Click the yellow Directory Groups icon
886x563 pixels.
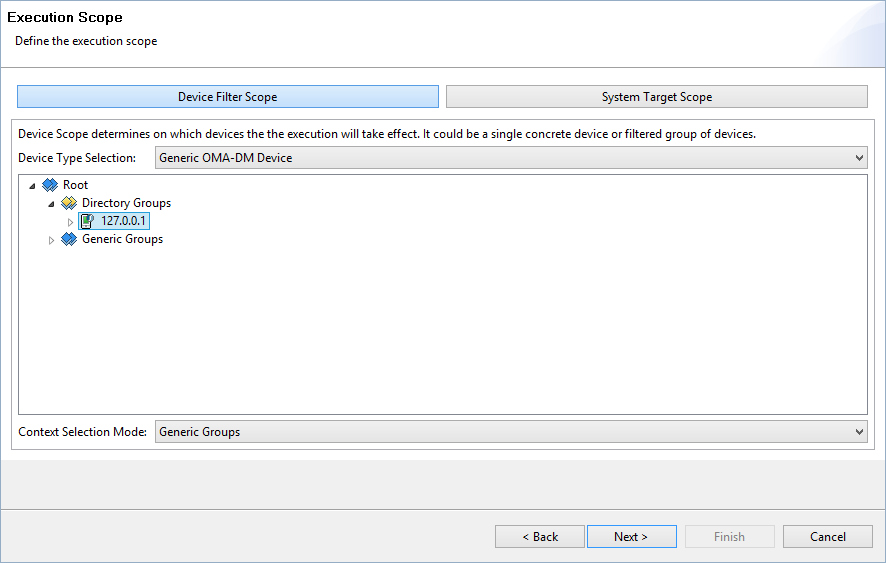[69, 203]
